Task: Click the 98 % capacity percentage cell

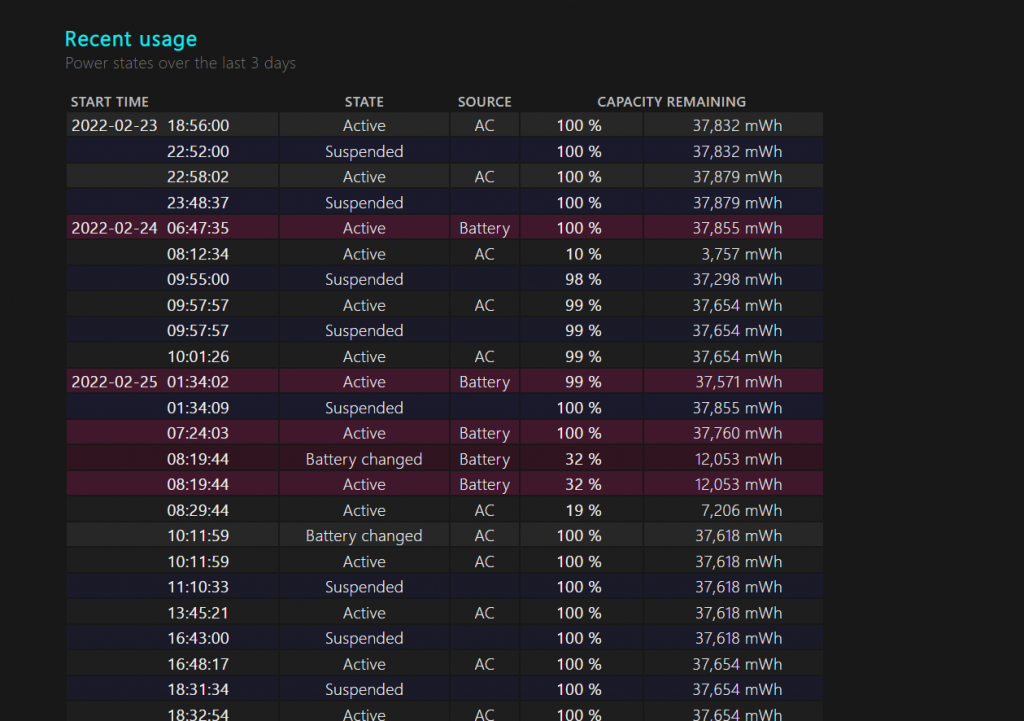Action: (579, 280)
